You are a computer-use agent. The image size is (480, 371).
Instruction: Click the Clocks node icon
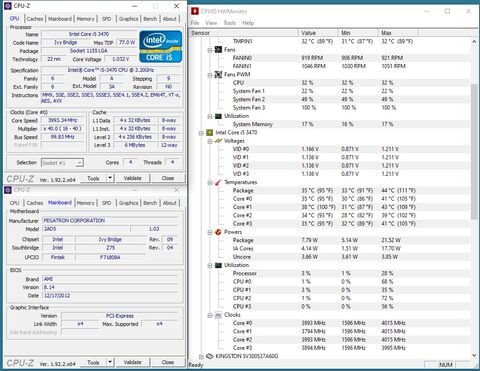[218, 315]
